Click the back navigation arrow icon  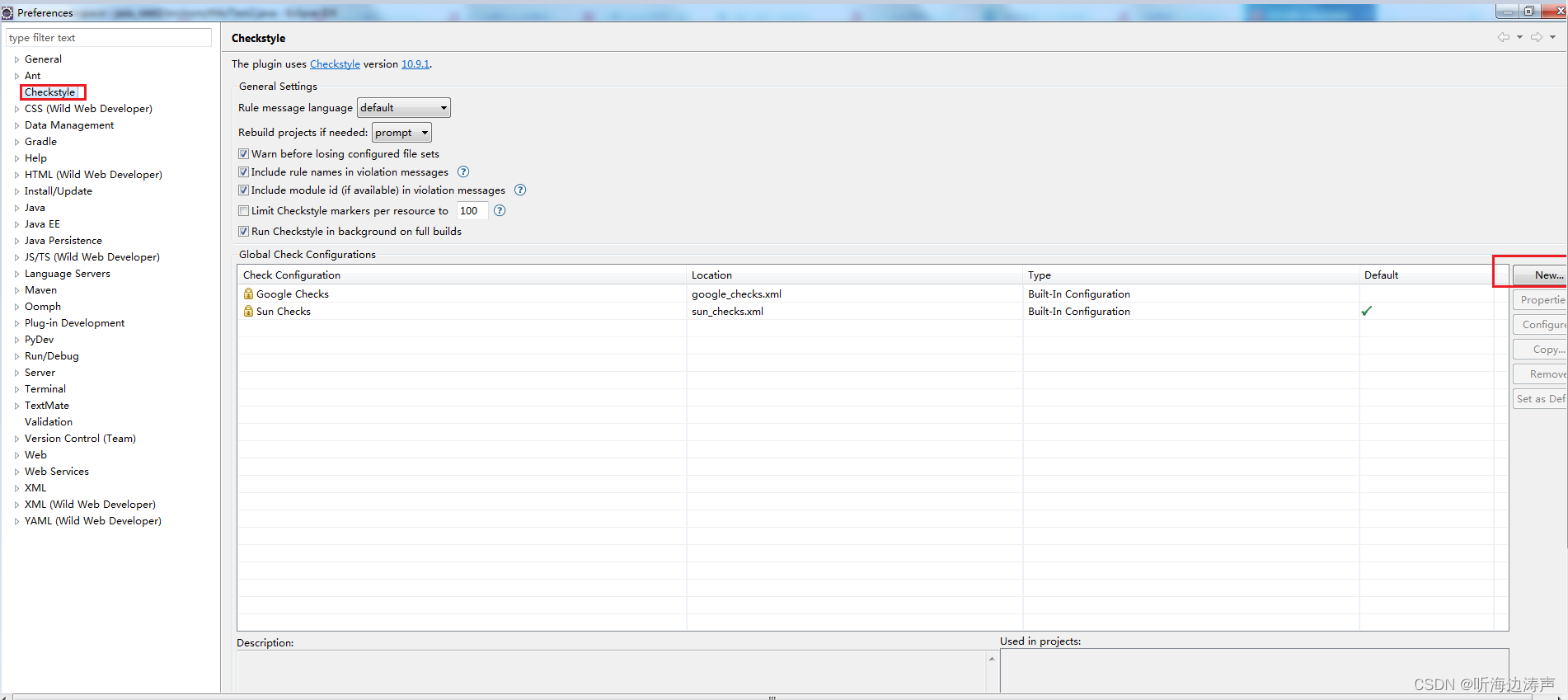1504,37
